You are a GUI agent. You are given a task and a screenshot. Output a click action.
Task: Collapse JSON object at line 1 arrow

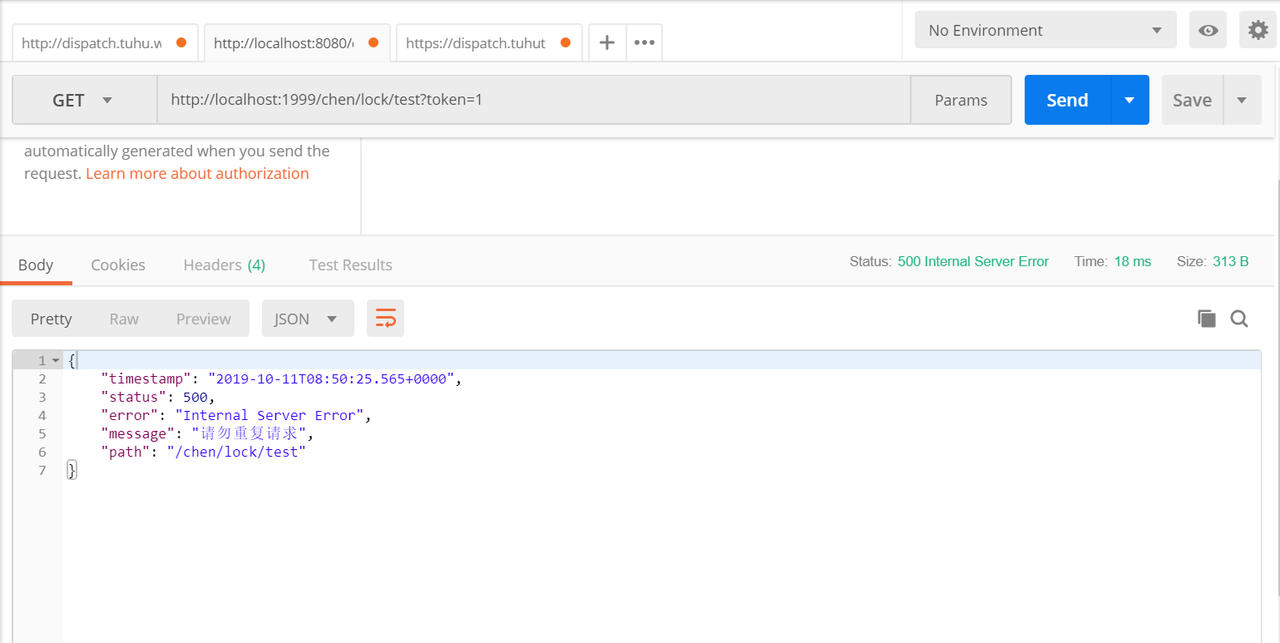(56, 360)
